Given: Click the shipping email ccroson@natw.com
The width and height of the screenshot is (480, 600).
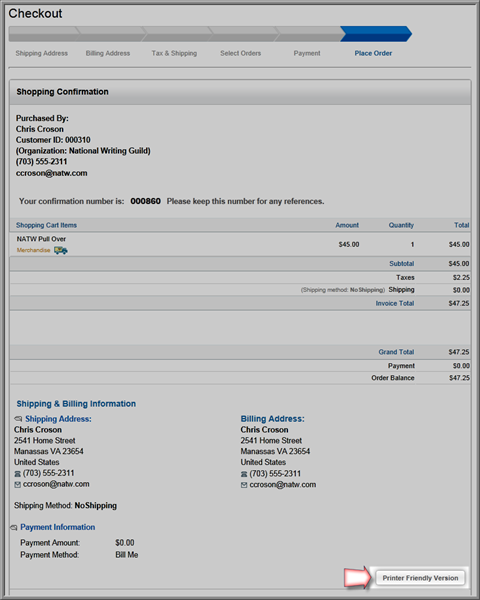Looking at the screenshot, I should [x=56, y=484].
